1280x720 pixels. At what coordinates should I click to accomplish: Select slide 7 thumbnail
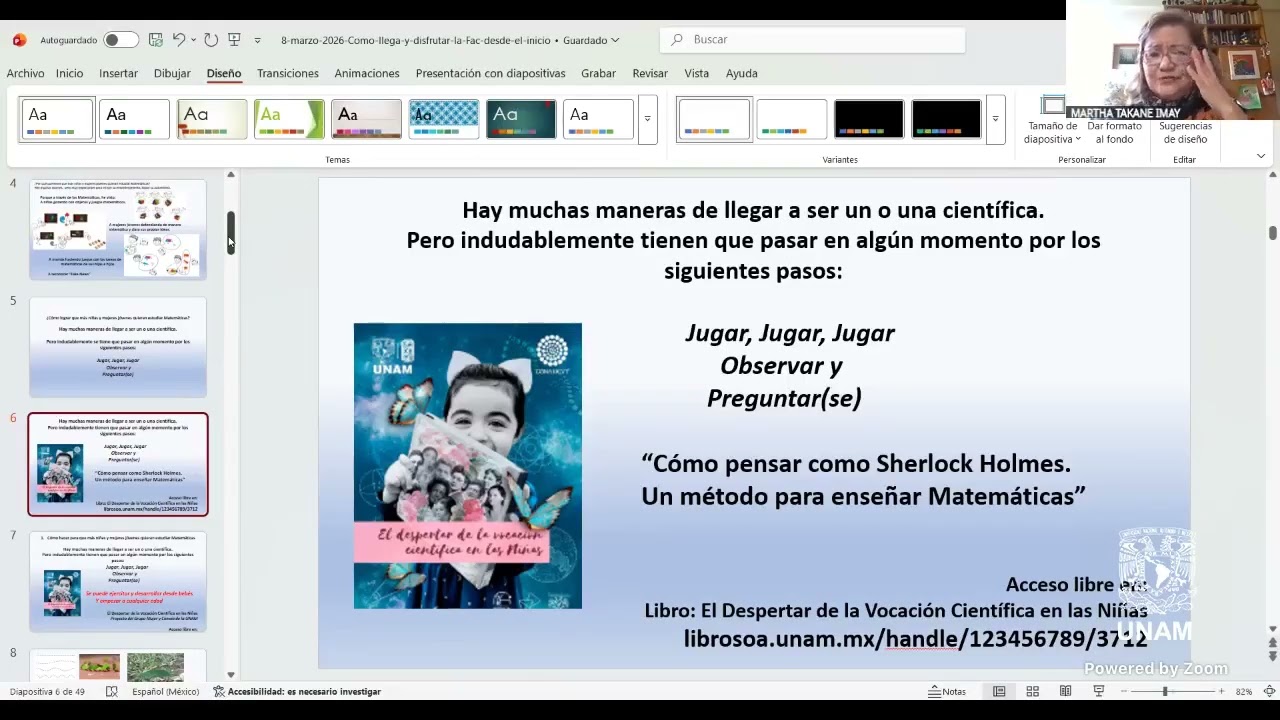pyautogui.click(x=118, y=582)
